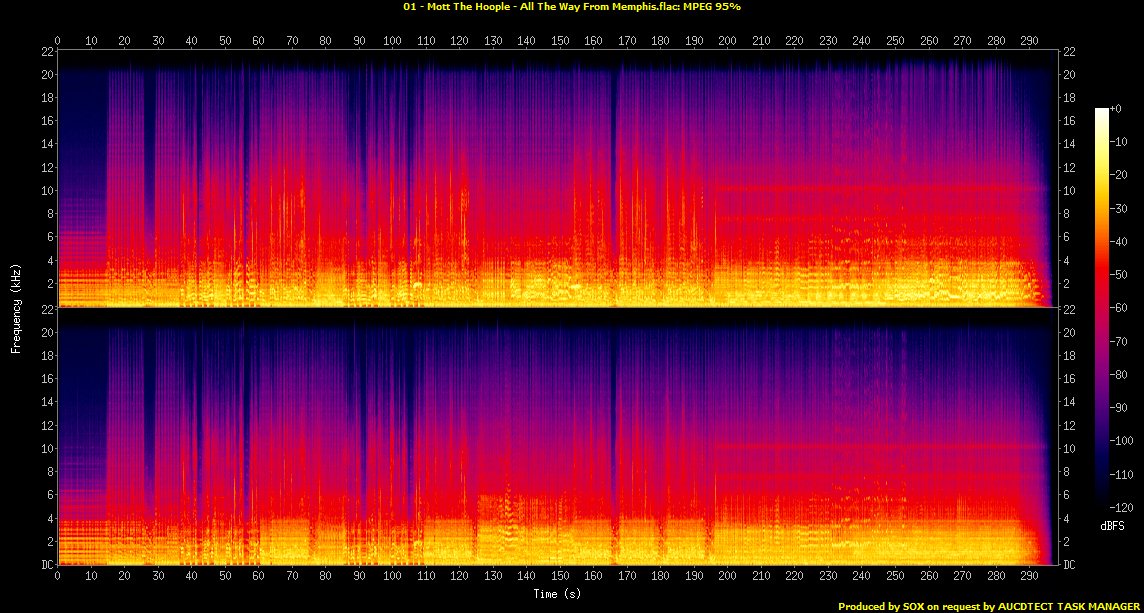Click the "DC" label at bottom-left frequency axis
The height and width of the screenshot is (613, 1144).
point(46,565)
